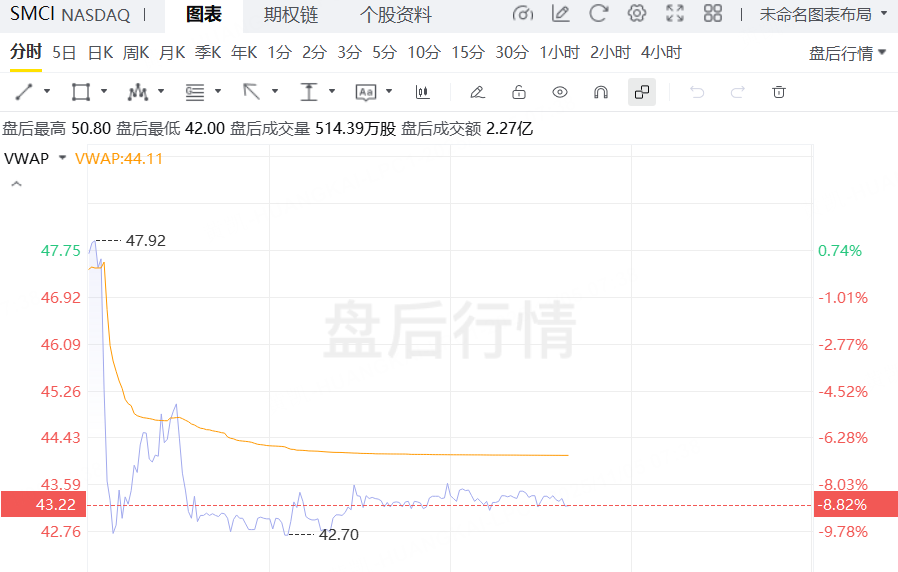Open the 盘后行情 session dropdown

[847, 53]
